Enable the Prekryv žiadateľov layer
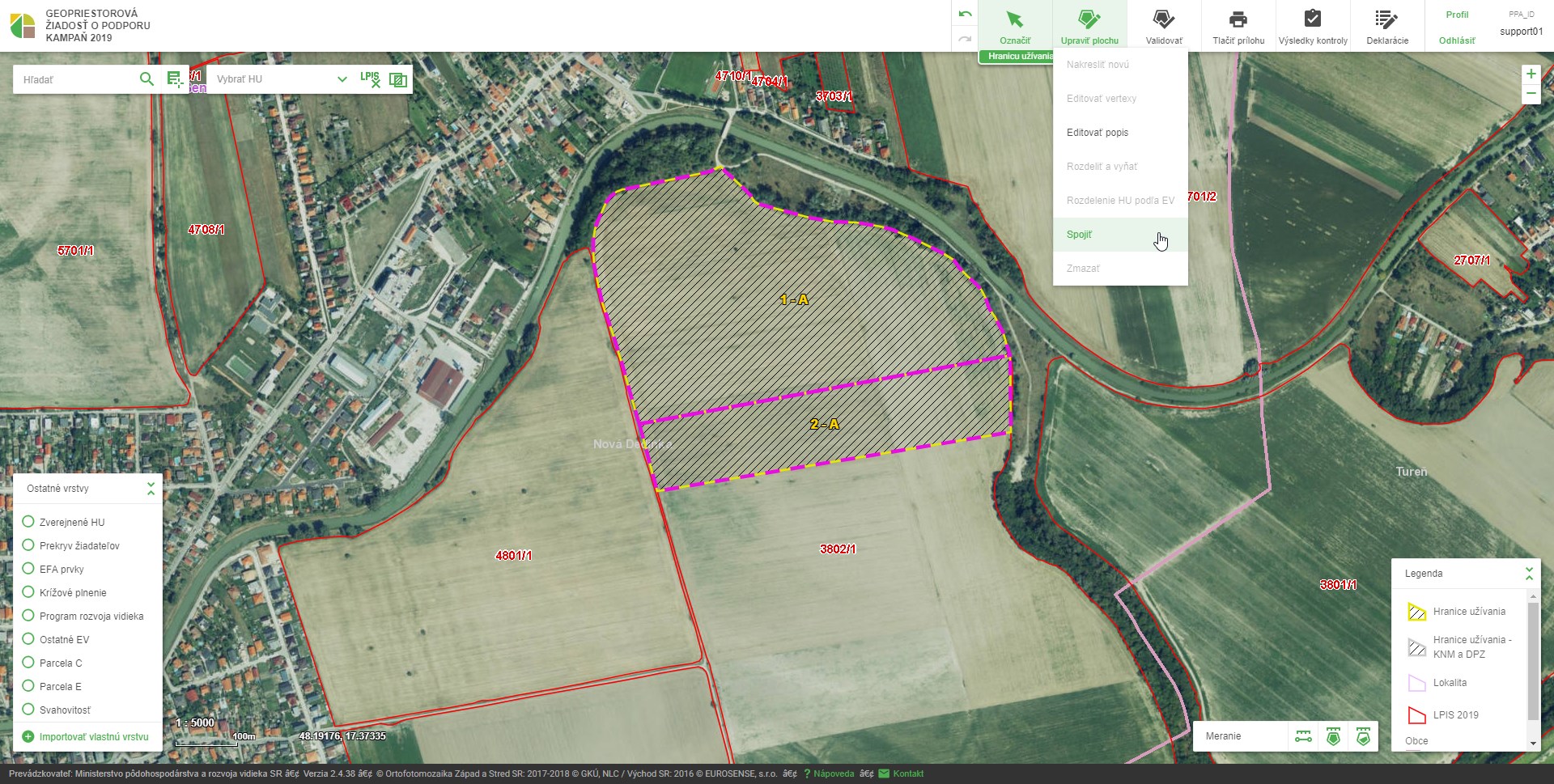 [28, 545]
